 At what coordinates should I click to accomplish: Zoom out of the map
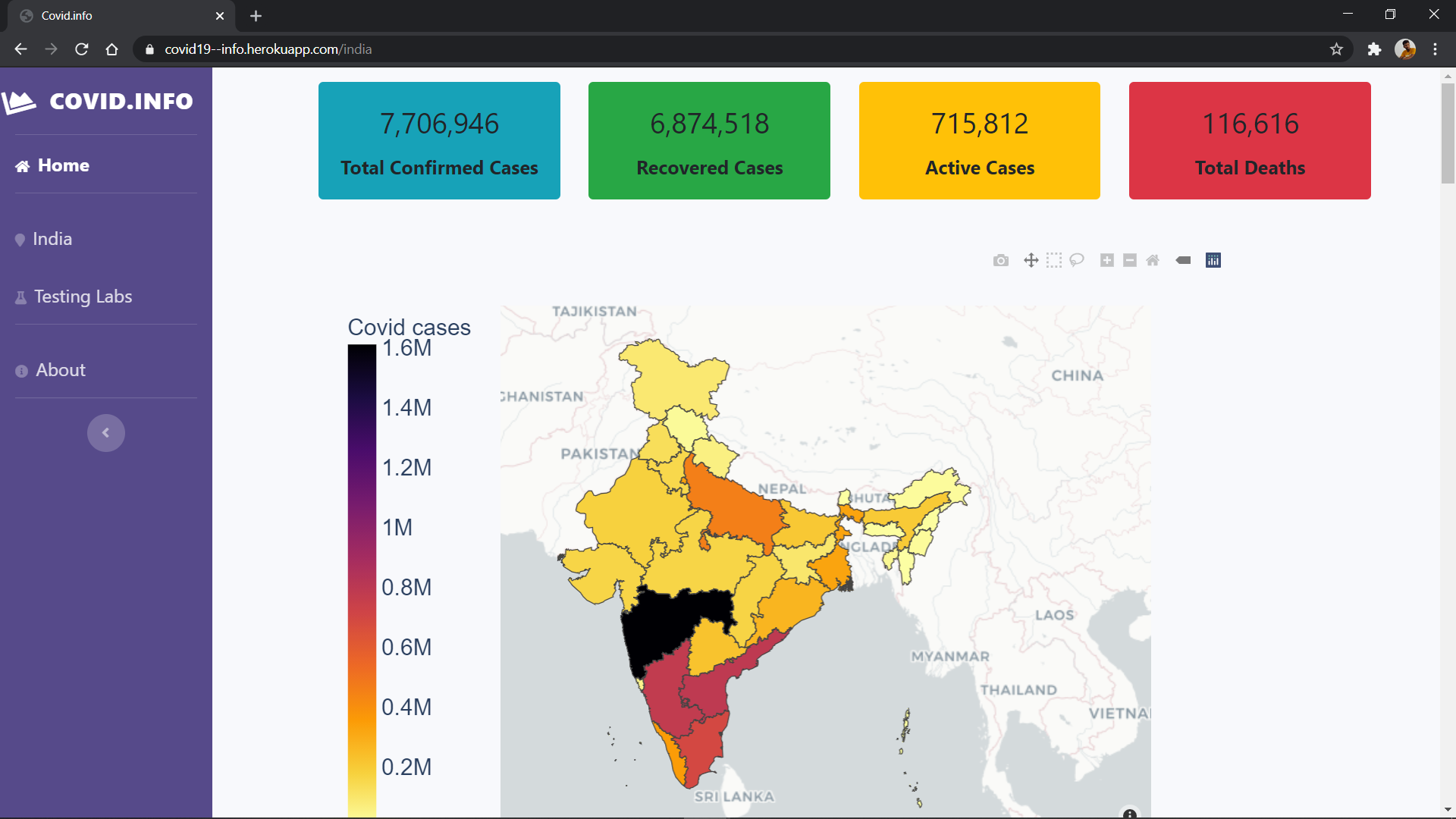click(x=1130, y=261)
